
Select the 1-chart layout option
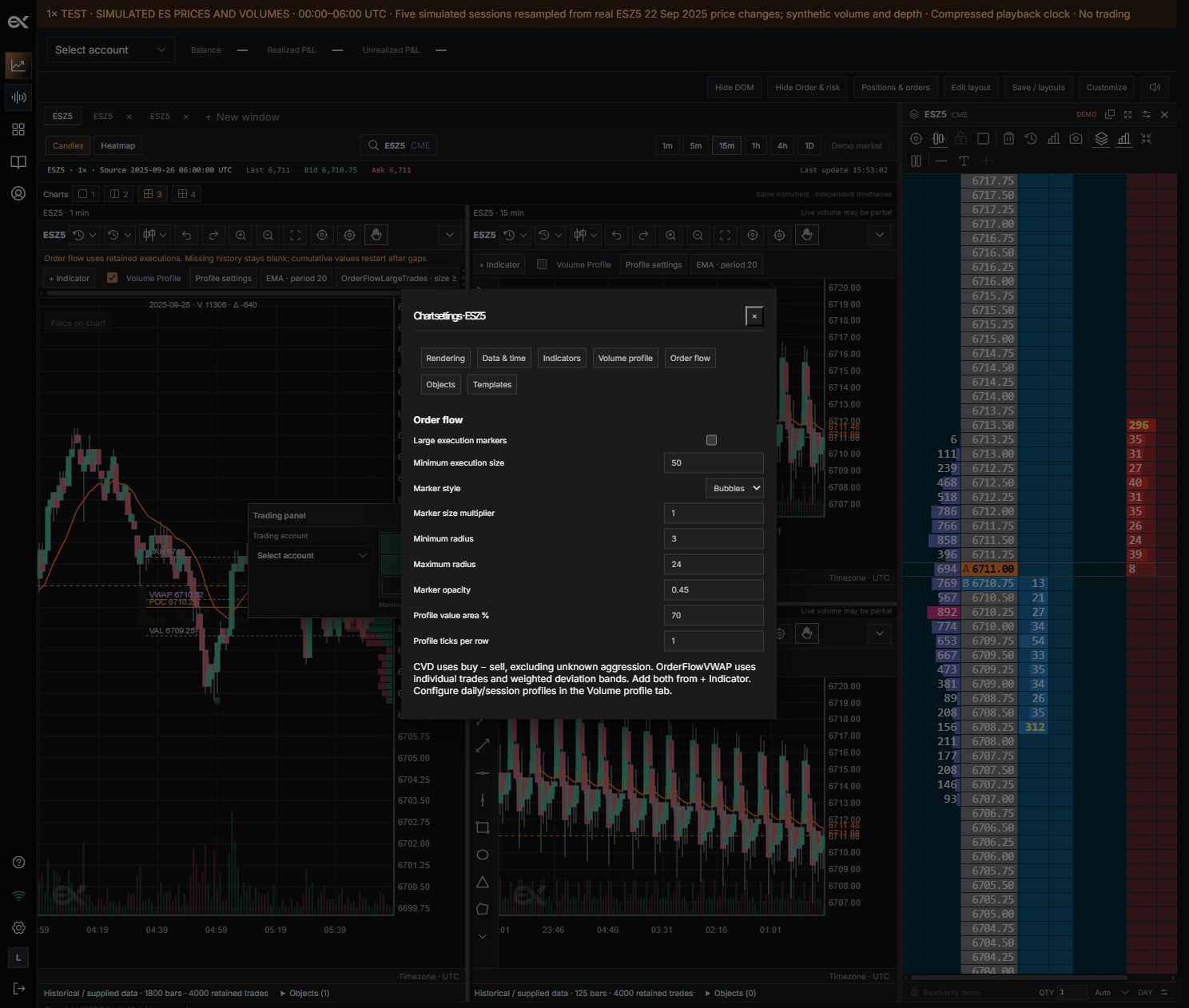click(x=87, y=194)
